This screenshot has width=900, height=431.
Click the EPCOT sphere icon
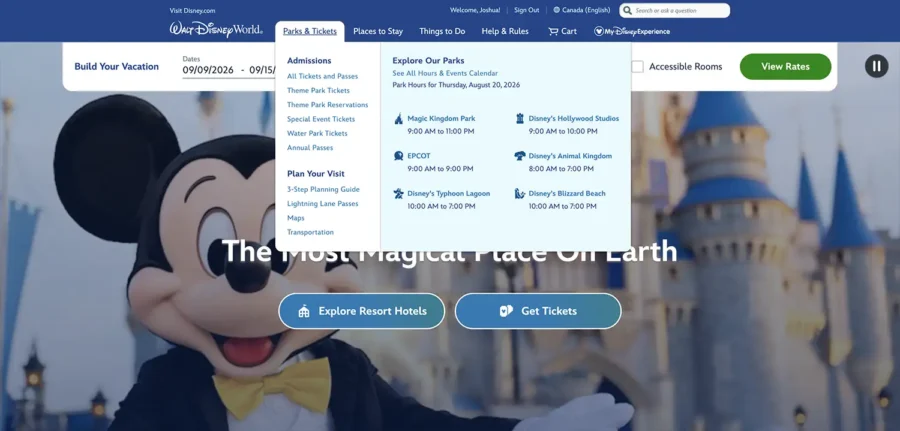point(398,156)
